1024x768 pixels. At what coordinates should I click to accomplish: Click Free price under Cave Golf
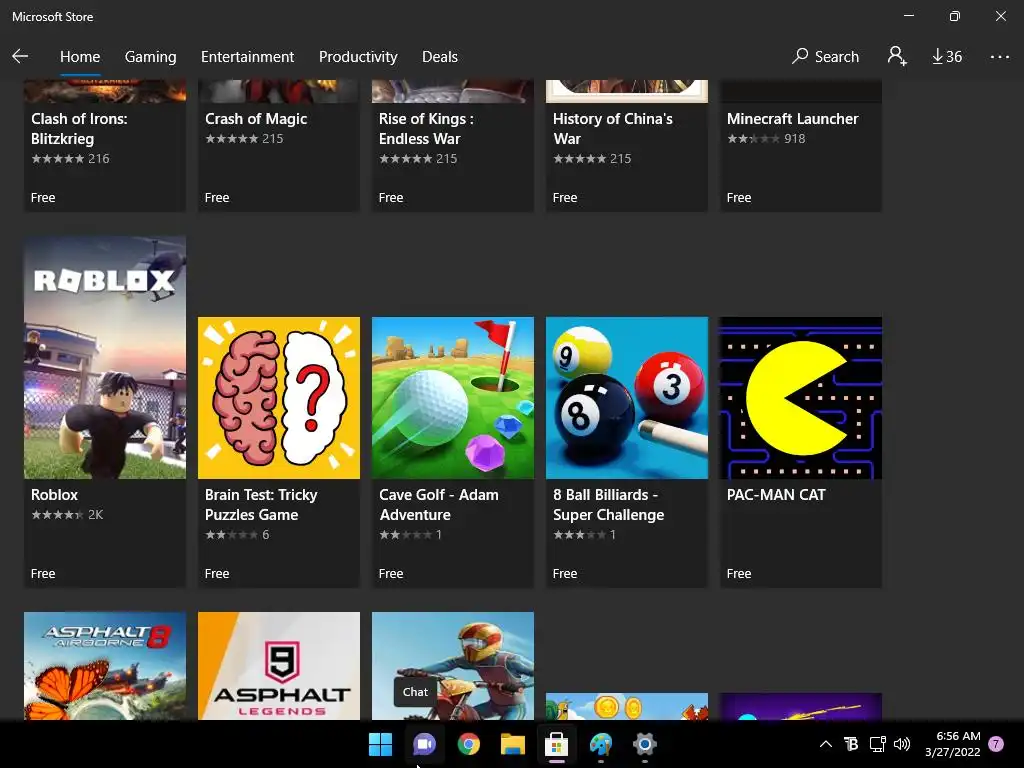coord(391,573)
